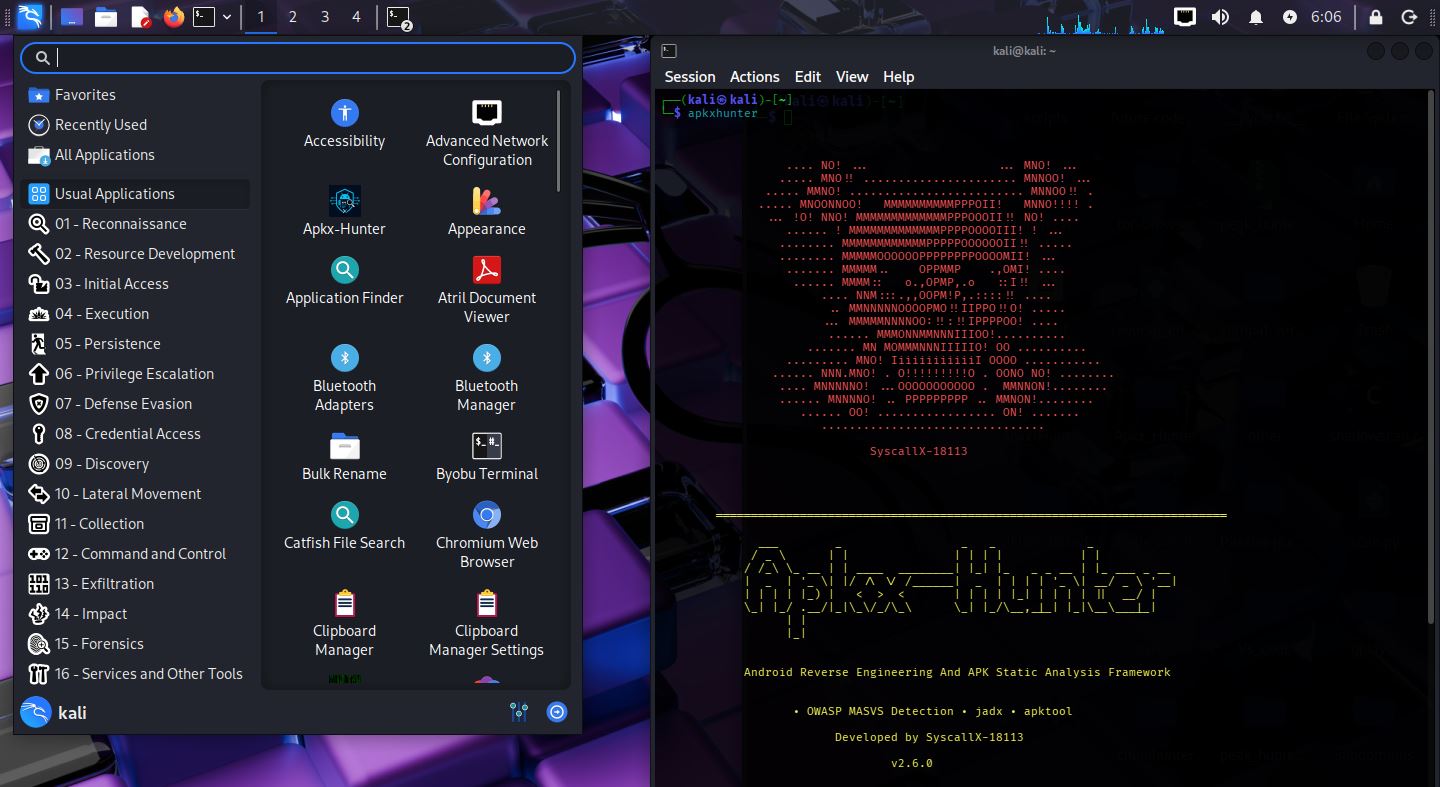Open the settings manager icon in menu footer

518,712
